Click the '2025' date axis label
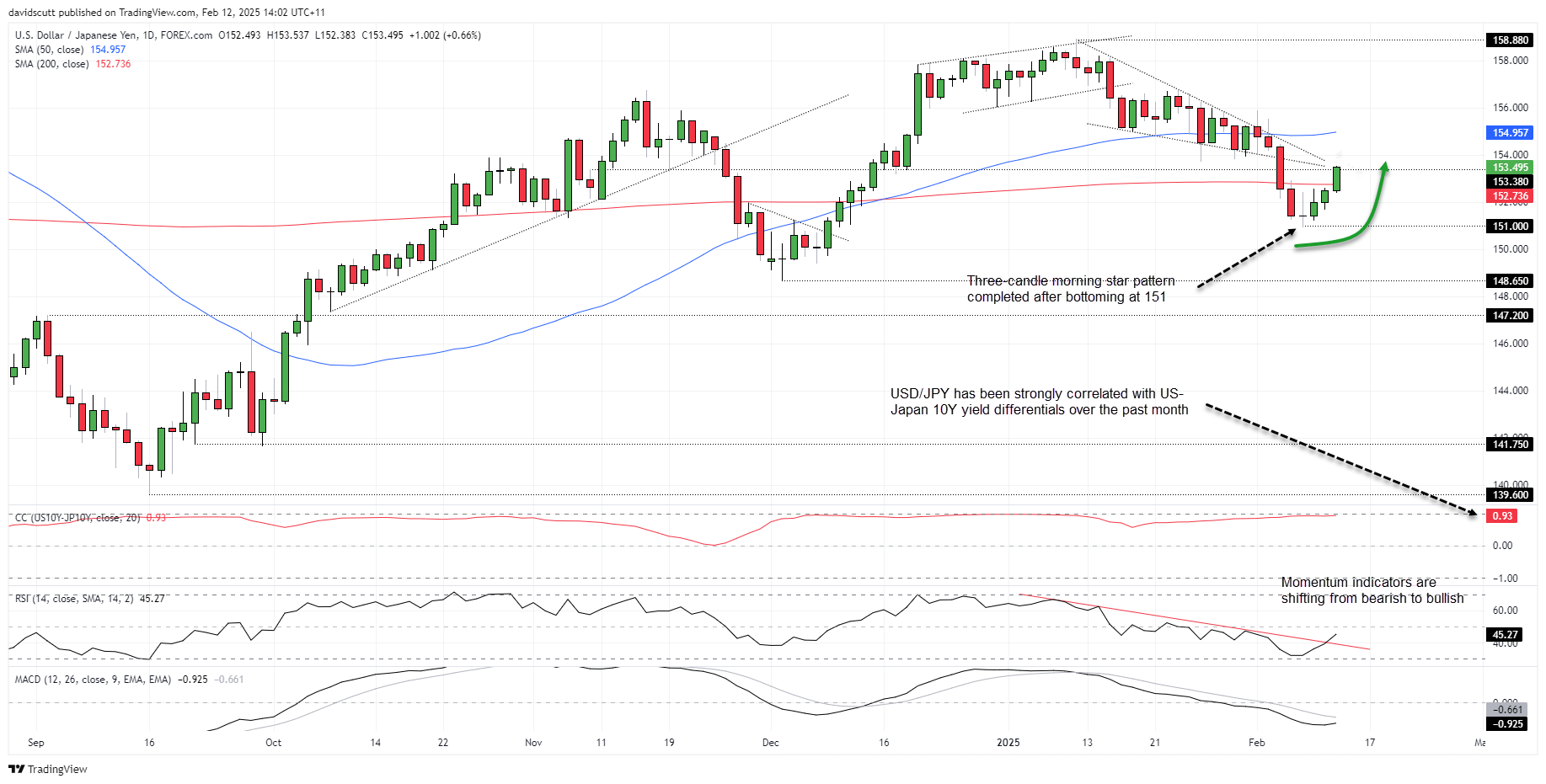 tap(1008, 743)
